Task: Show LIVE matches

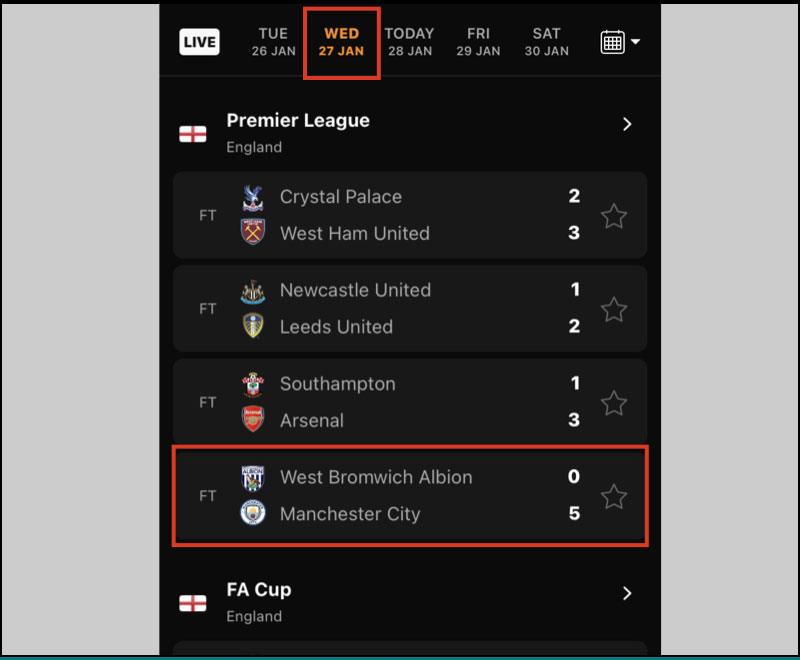Action: pos(199,42)
